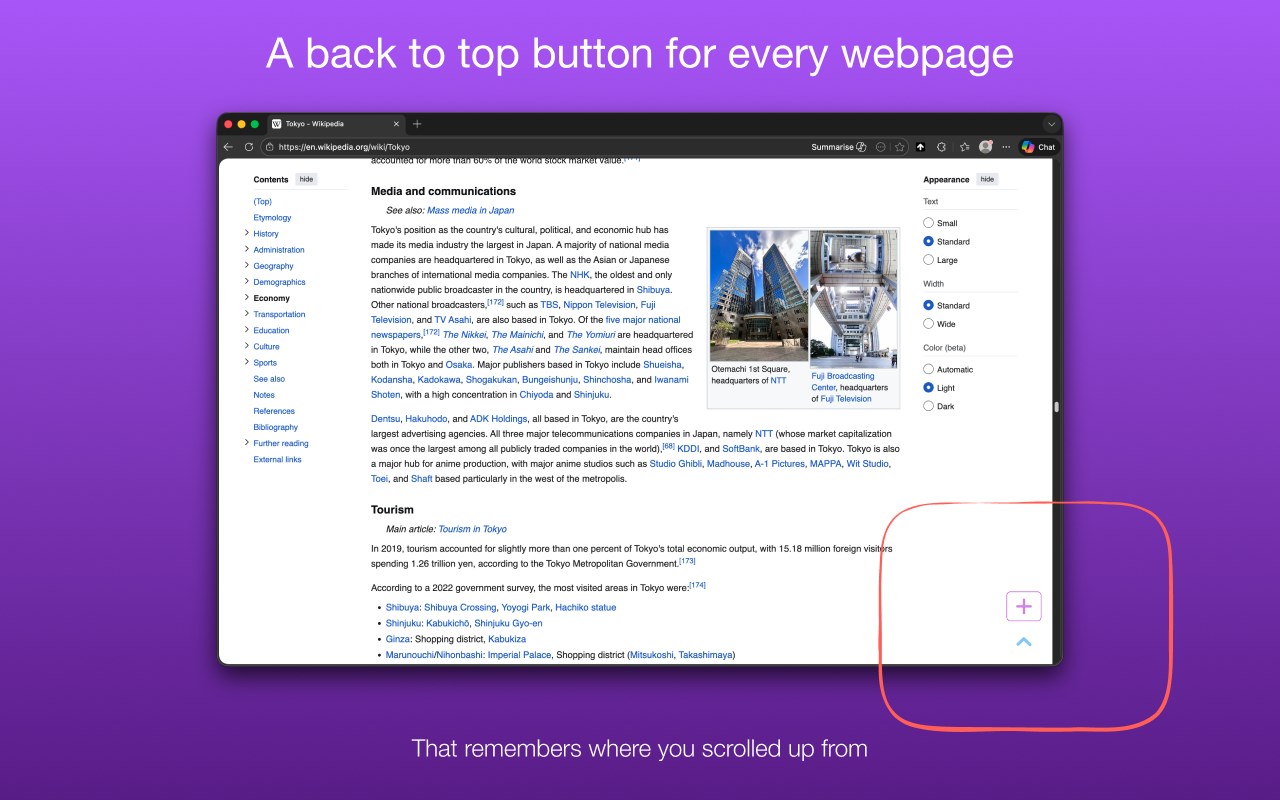The image size is (1280, 800).
Task: Expand the Culture contents section
Action: (246, 346)
